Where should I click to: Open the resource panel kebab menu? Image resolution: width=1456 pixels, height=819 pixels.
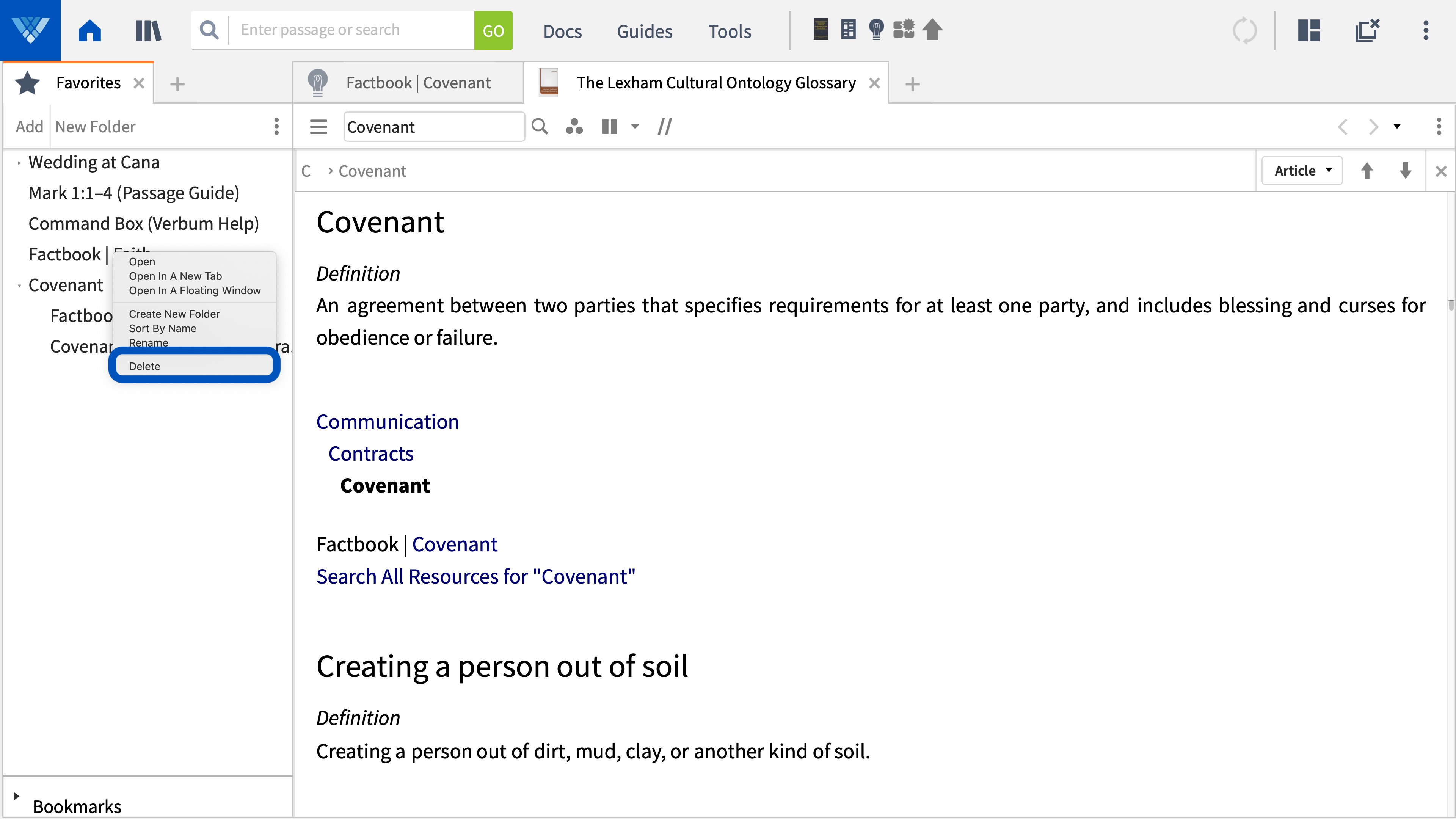pos(1439,126)
